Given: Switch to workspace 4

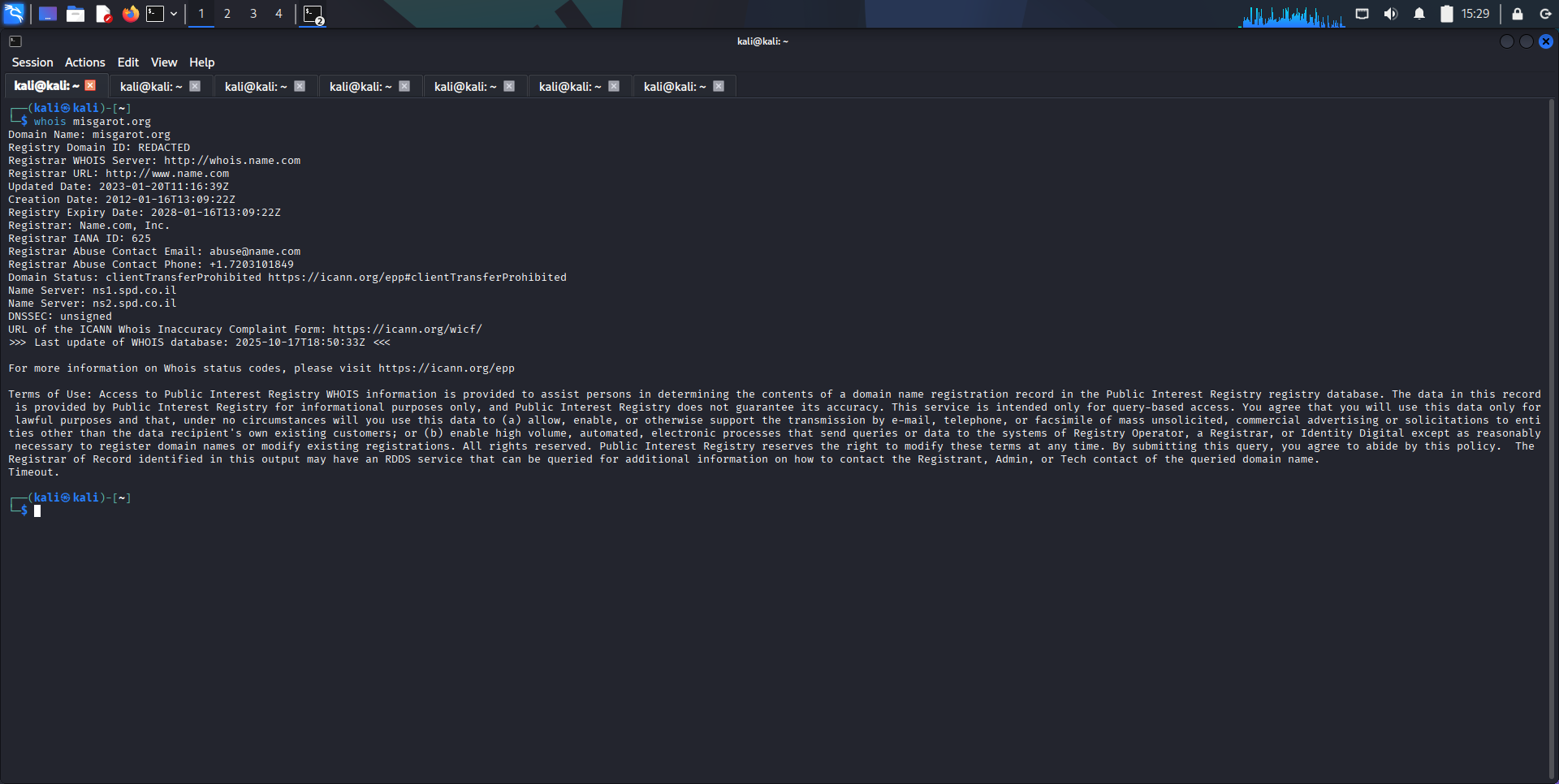Looking at the screenshot, I should click(x=279, y=14).
